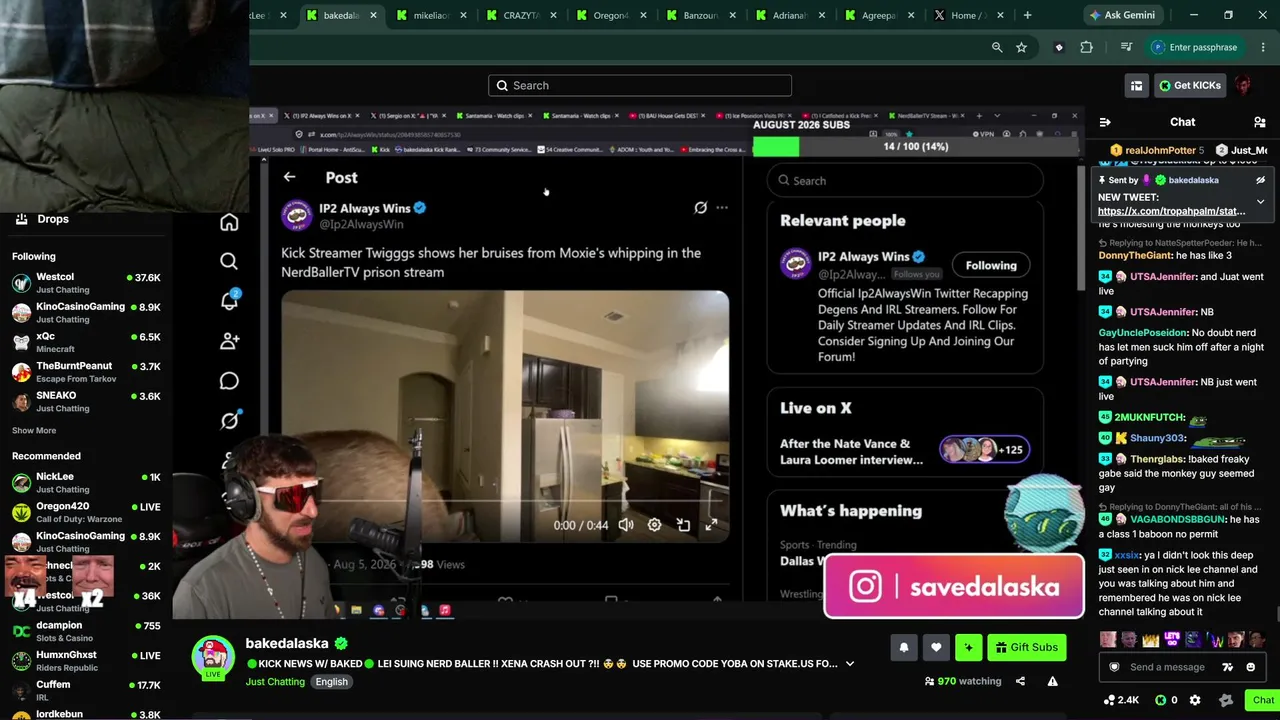Expand the embedded video to fullscreen
The height and width of the screenshot is (720, 1280).
click(711, 525)
